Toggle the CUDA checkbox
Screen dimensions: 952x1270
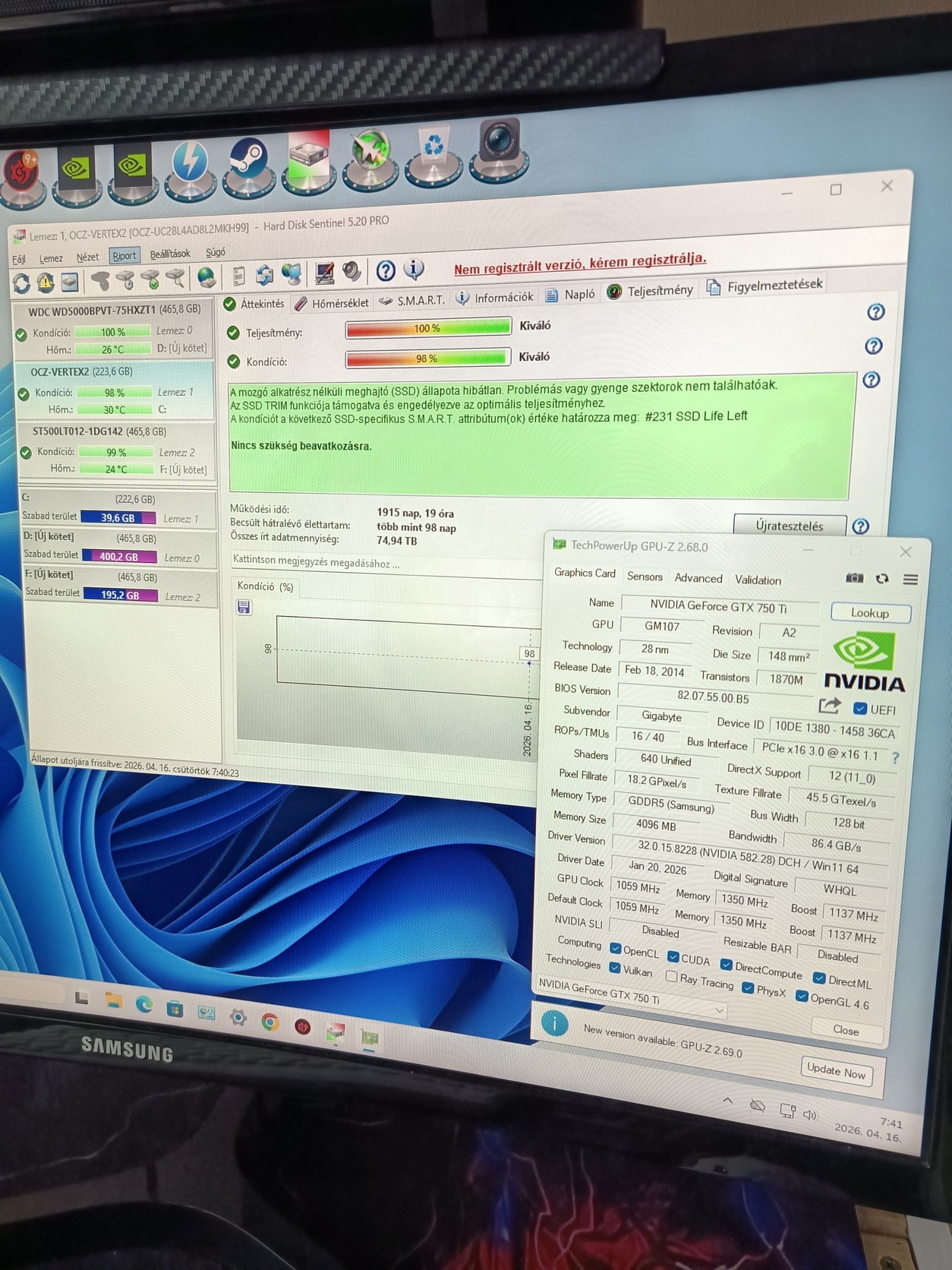point(673,956)
